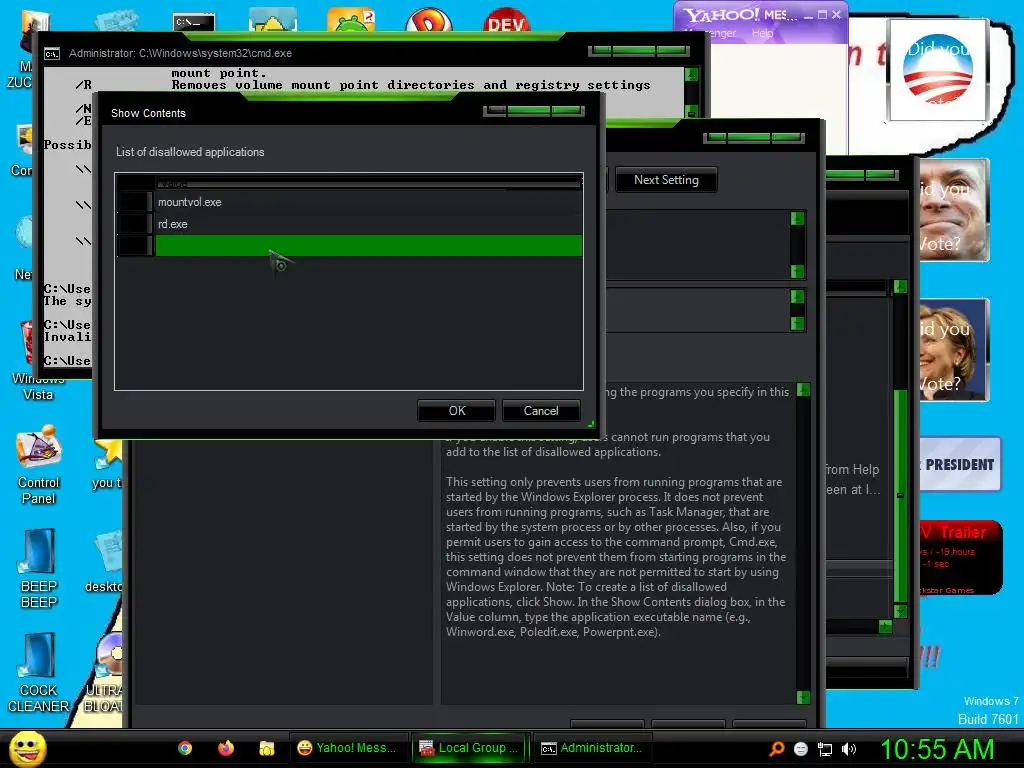Show the clock reading 10:55 AM
This screenshot has height=768, width=1024.
[937, 749]
